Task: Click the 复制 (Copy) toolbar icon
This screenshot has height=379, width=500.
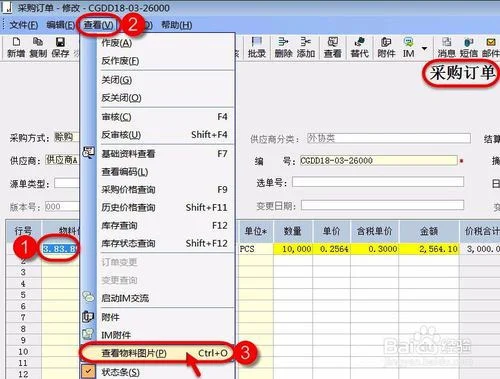Action: pyautogui.click(x=38, y=47)
